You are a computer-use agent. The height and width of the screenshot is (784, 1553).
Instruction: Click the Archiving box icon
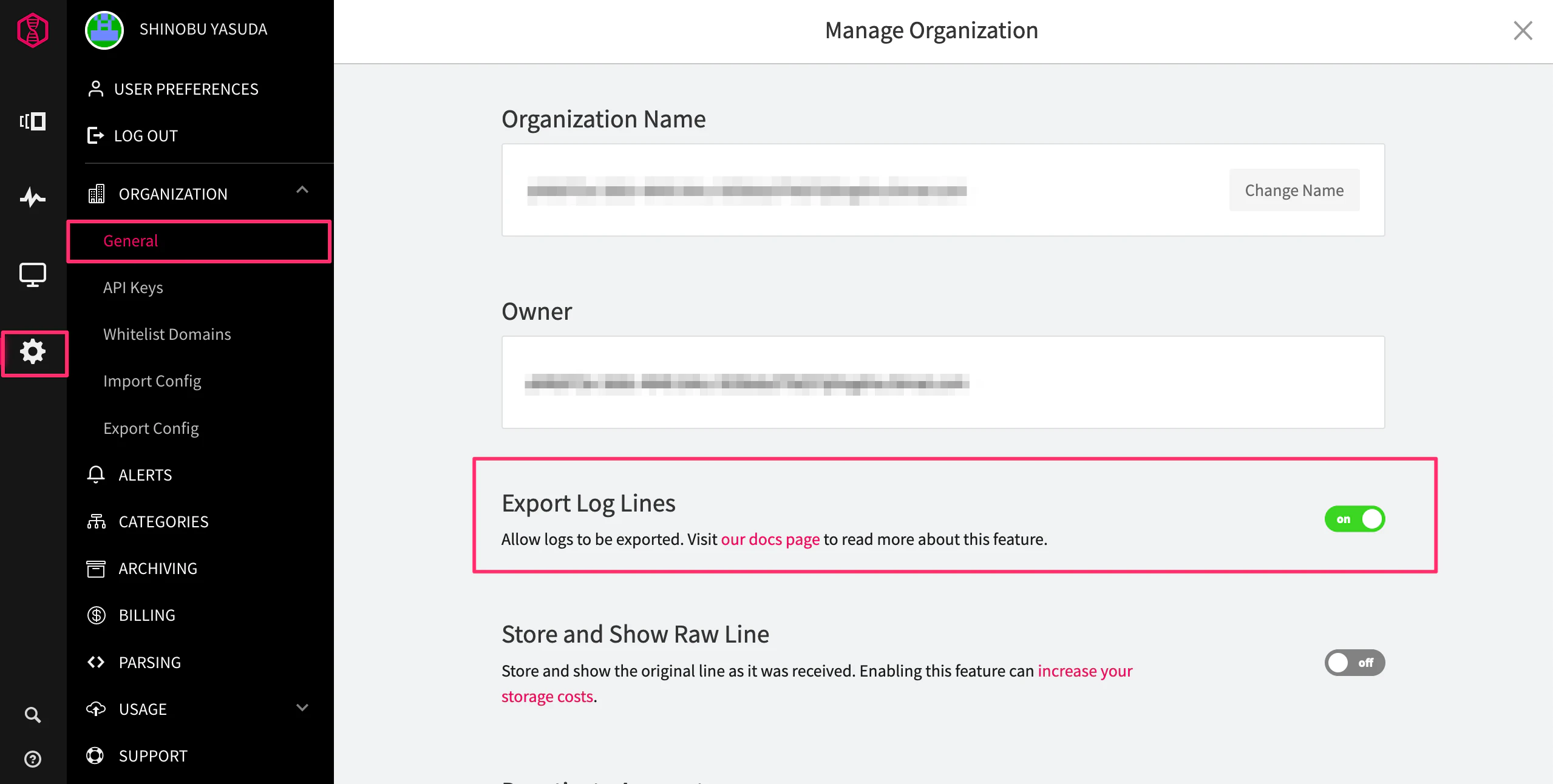click(96, 569)
